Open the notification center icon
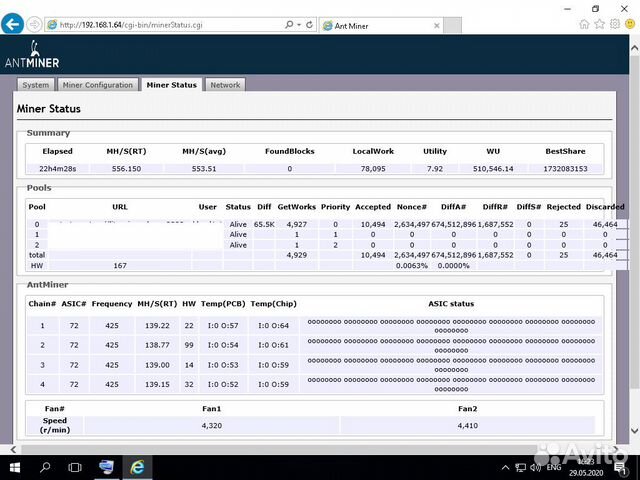Viewport: 640px width, 480px height. (x=620, y=468)
